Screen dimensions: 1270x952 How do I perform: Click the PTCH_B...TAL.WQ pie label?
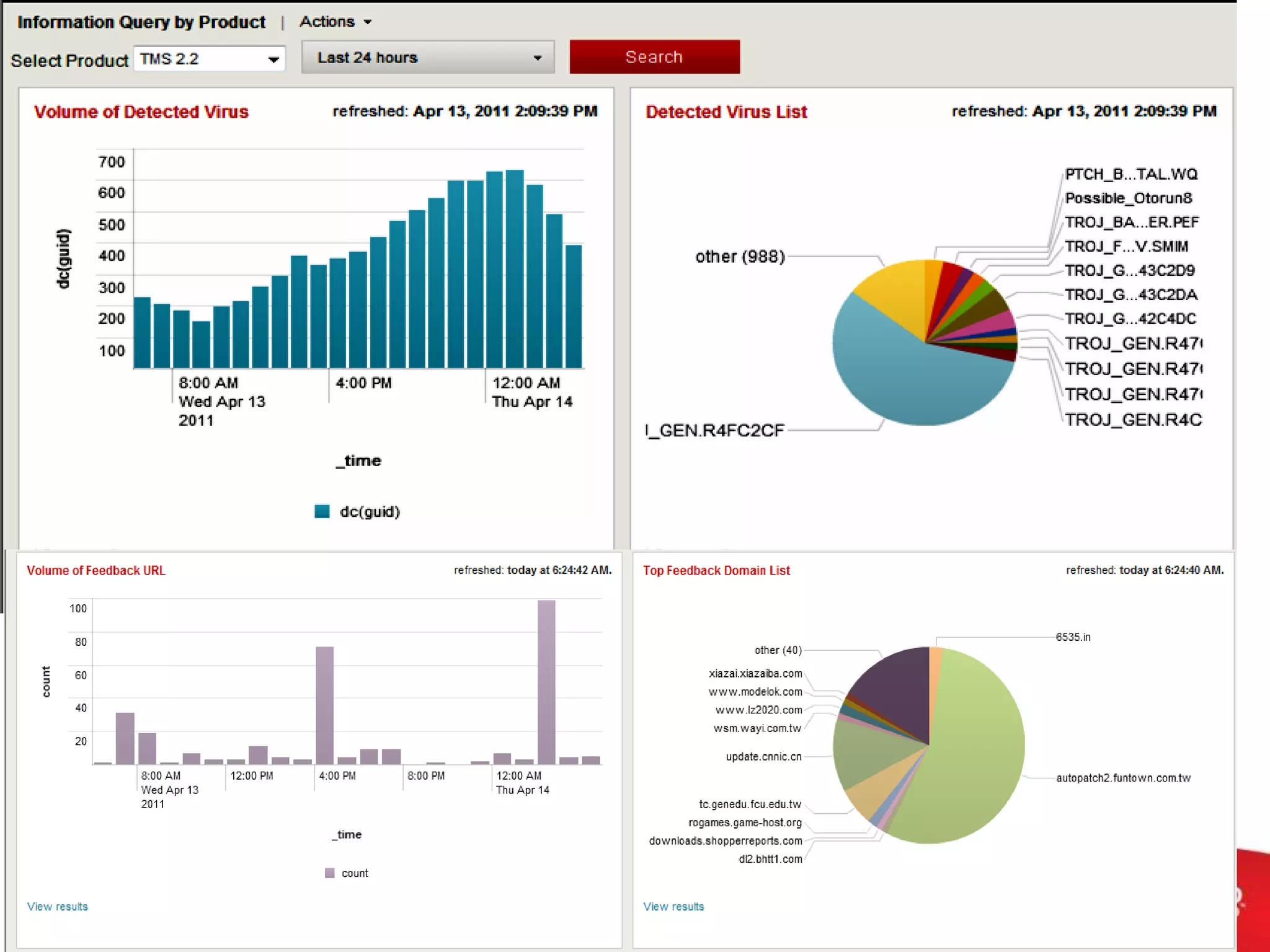click(1131, 174)
